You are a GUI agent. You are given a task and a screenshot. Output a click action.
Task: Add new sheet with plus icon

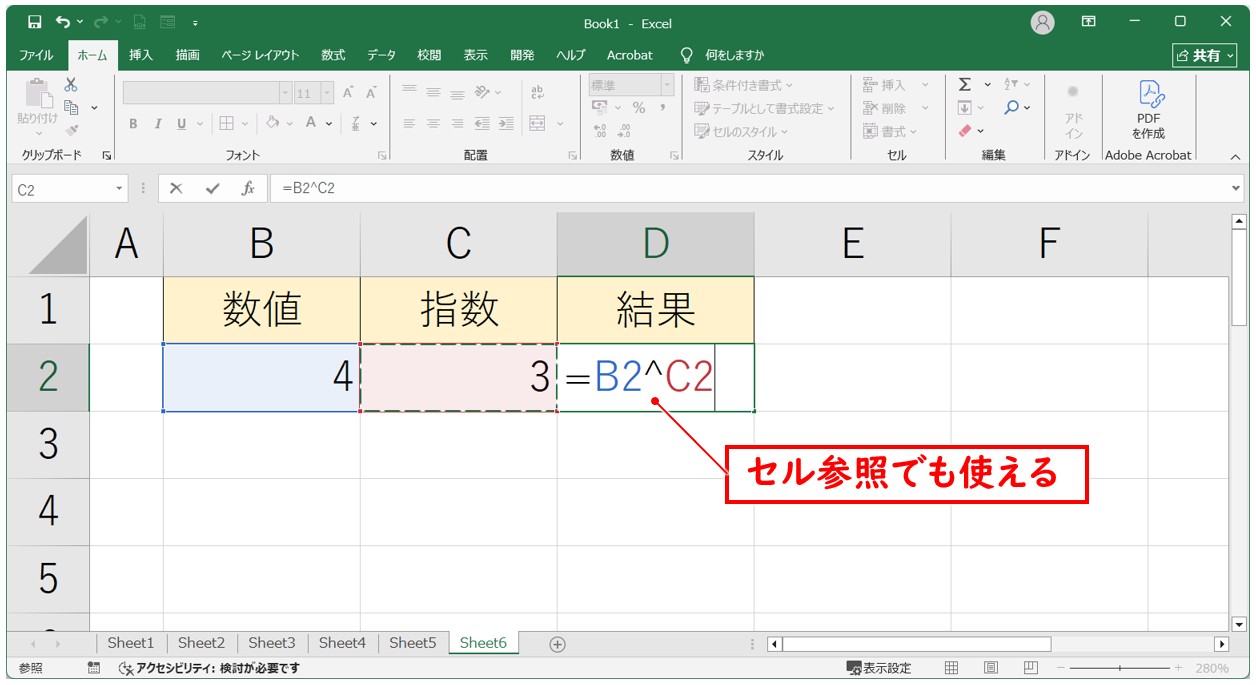(x=558, y=644)
